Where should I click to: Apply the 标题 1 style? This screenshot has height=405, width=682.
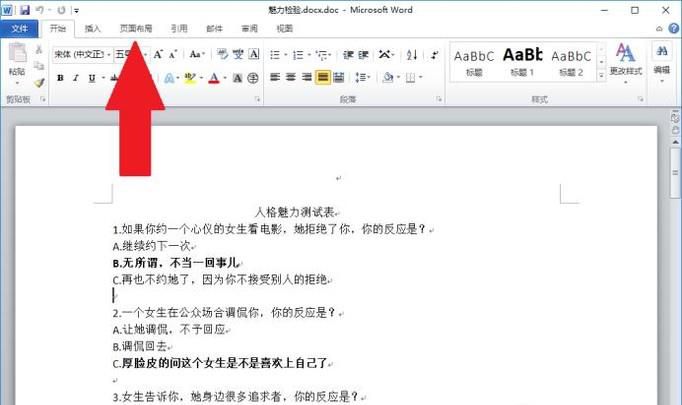coord(522,62)
